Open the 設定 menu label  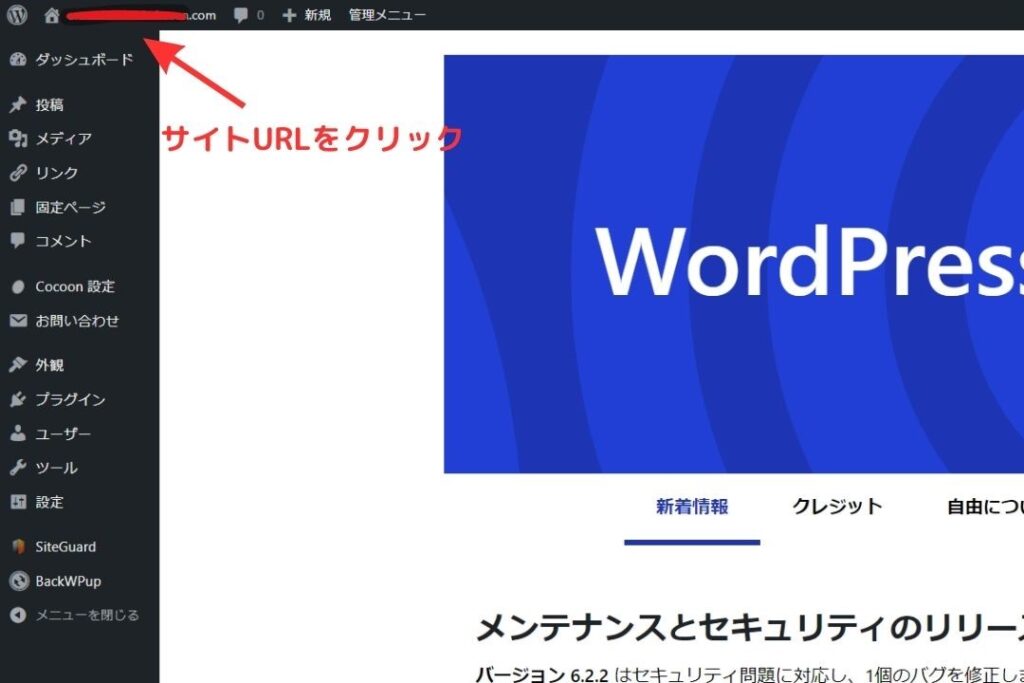click(x=50, y=502)
